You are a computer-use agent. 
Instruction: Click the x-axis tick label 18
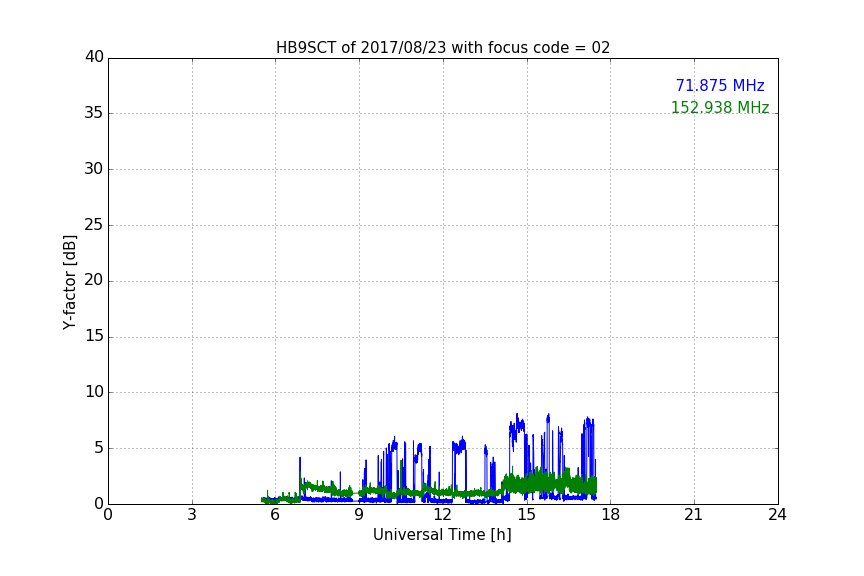tap(611, 515)
